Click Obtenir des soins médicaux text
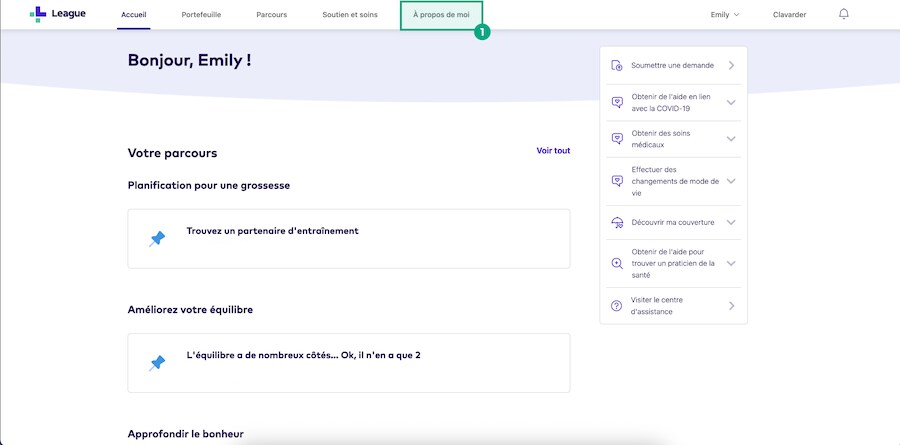Image resolution: width=900 pixels, height=445 pixels. click(661, 139)
